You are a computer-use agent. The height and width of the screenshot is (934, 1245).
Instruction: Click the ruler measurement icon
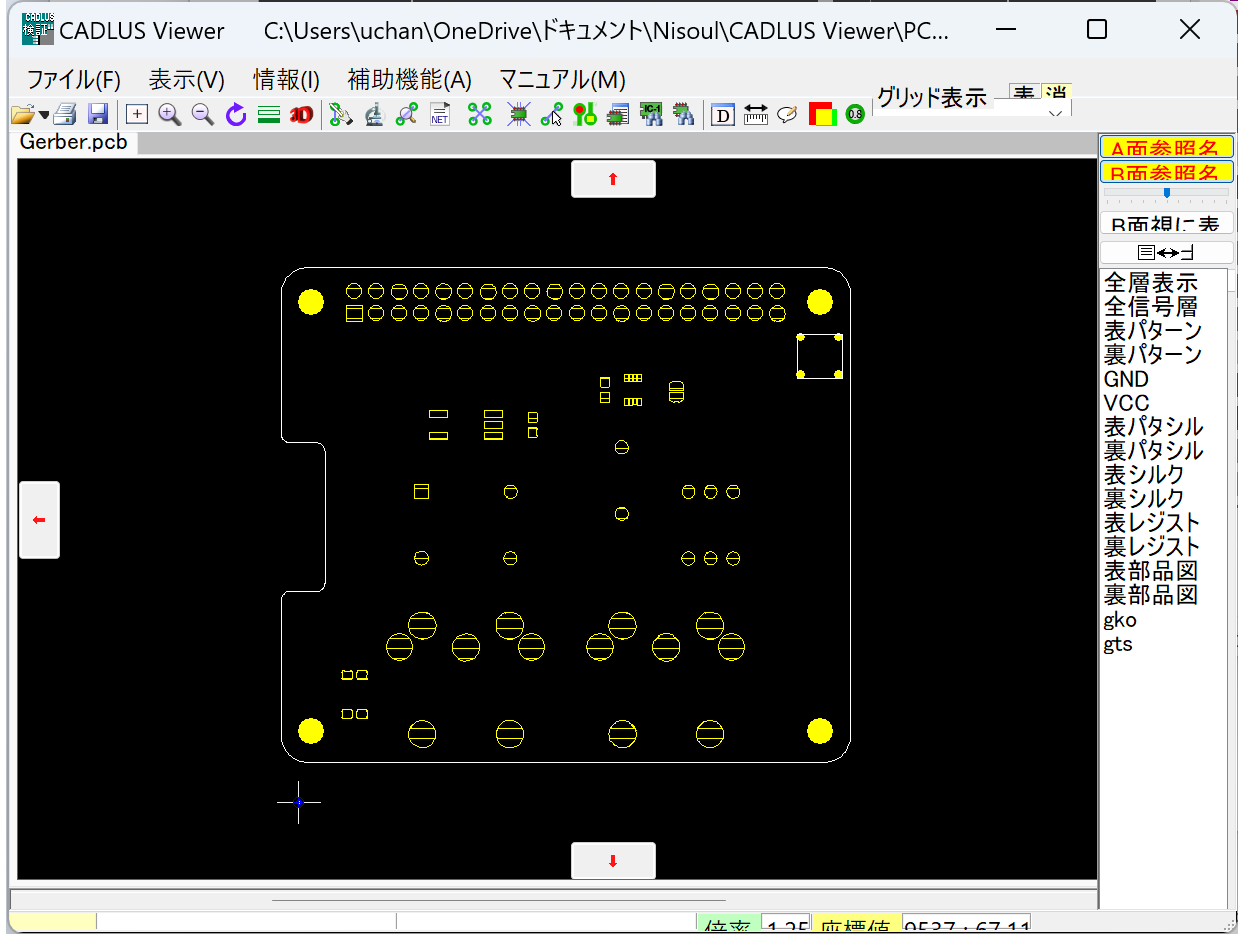[x=755, y=115]
